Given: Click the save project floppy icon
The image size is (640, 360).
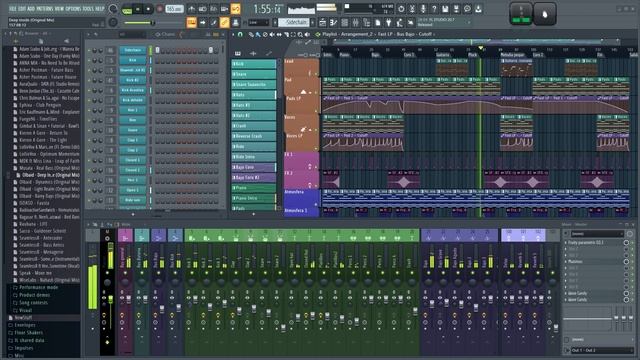Looking at the screenshot, I should (x=445, y=9).
